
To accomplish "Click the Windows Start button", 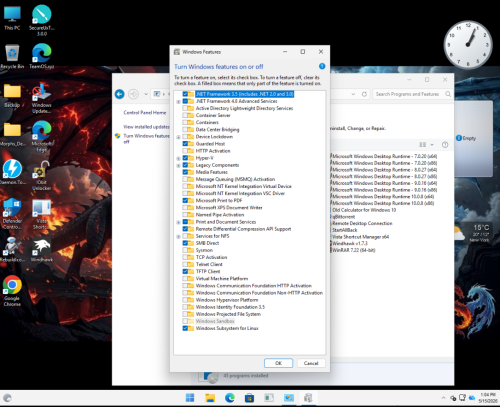I will [190, 398].
